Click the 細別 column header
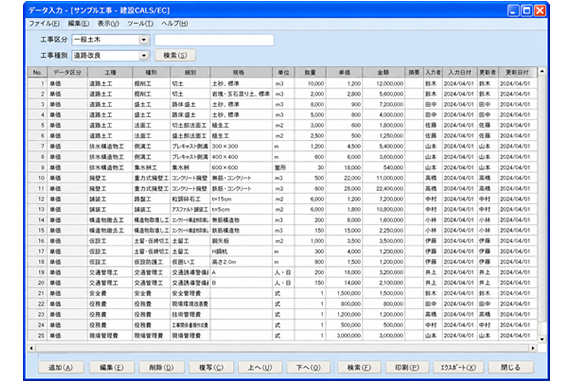This screenshot has height=382, width=573. click(190, 72)
